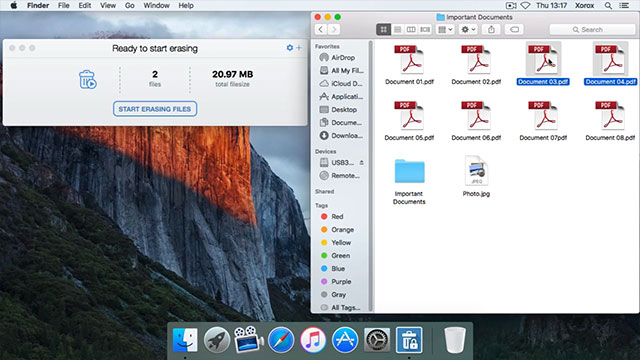Open the Finder menu
Image resolution: width=640 pixels, height=360 pixels.
(38, 5)
